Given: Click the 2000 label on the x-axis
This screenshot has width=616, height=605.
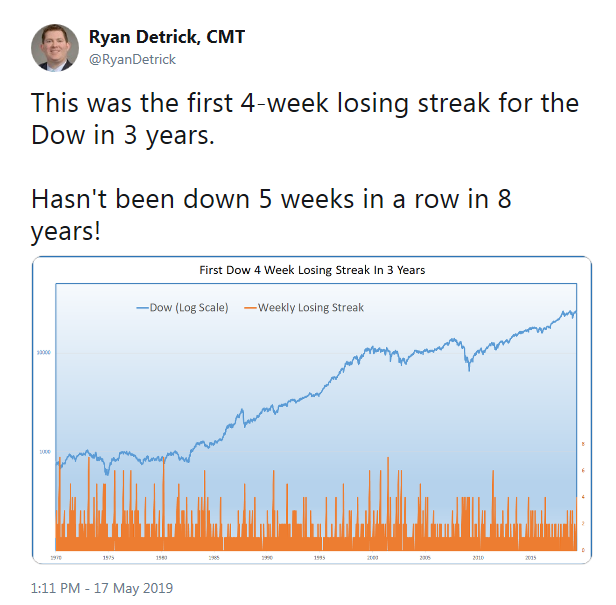Looking at the screenshot, I should tap(372, 557).
